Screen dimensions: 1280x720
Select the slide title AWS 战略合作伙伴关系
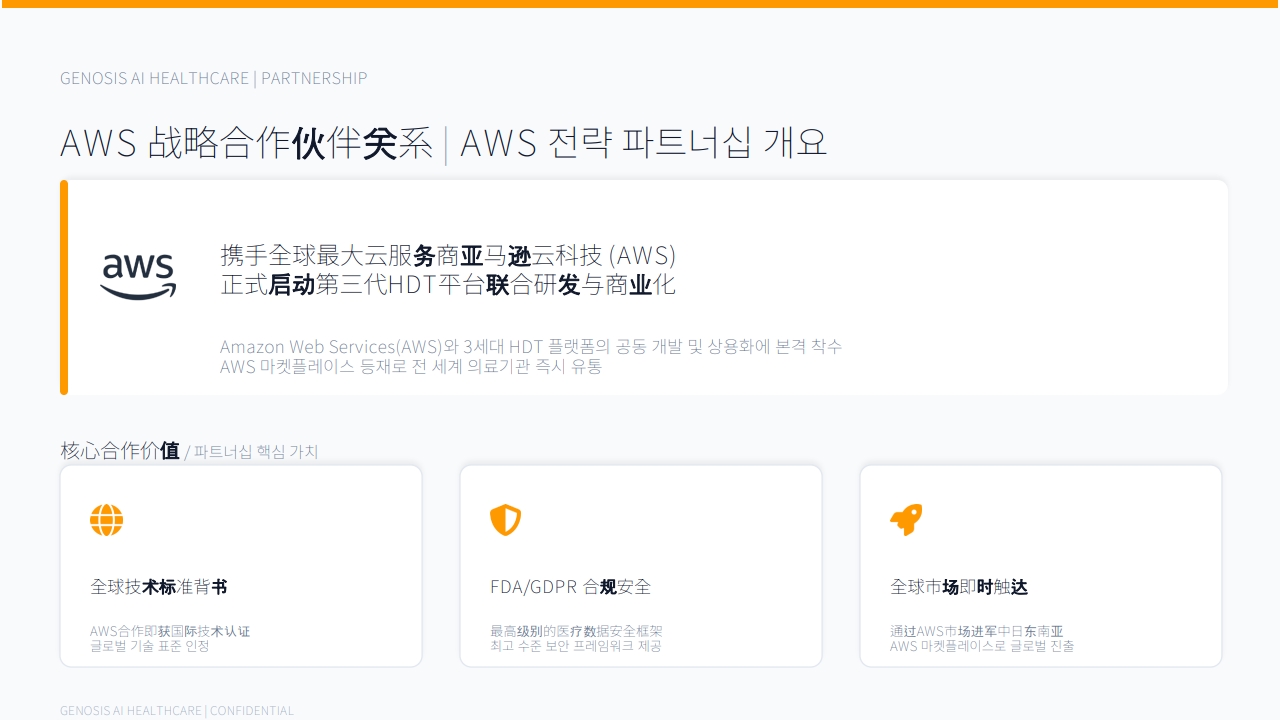[246, 143]
